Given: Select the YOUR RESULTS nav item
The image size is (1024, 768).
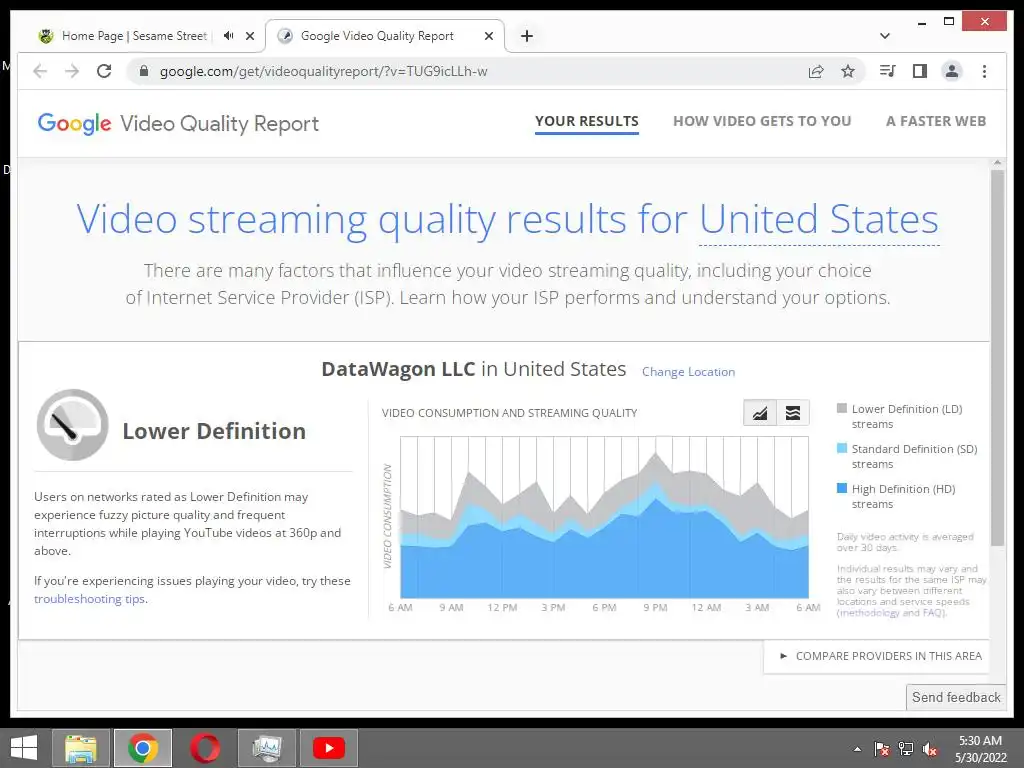Looking at the screenshot, I should pos(586,121).
